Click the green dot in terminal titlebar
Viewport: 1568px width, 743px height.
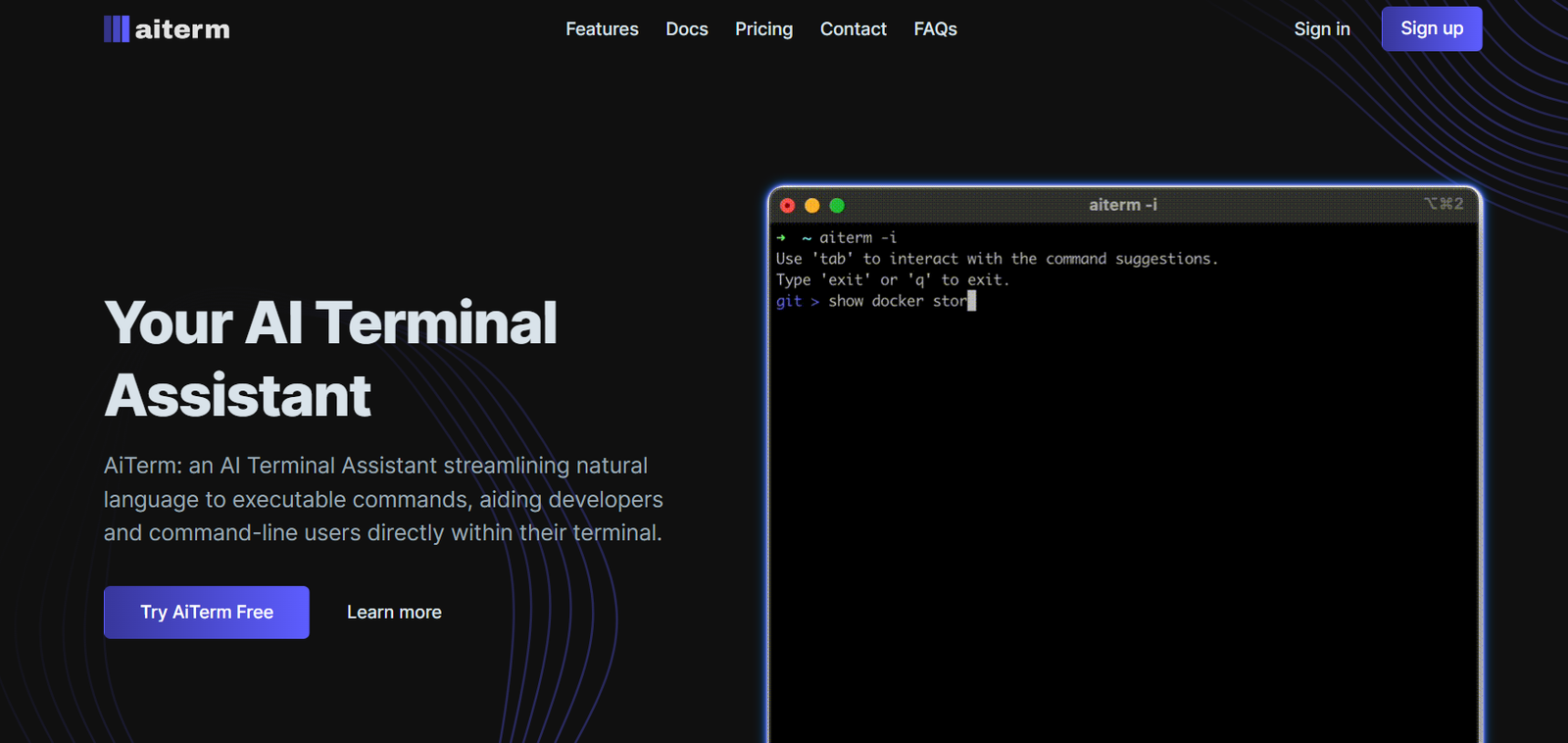point(837,205)
